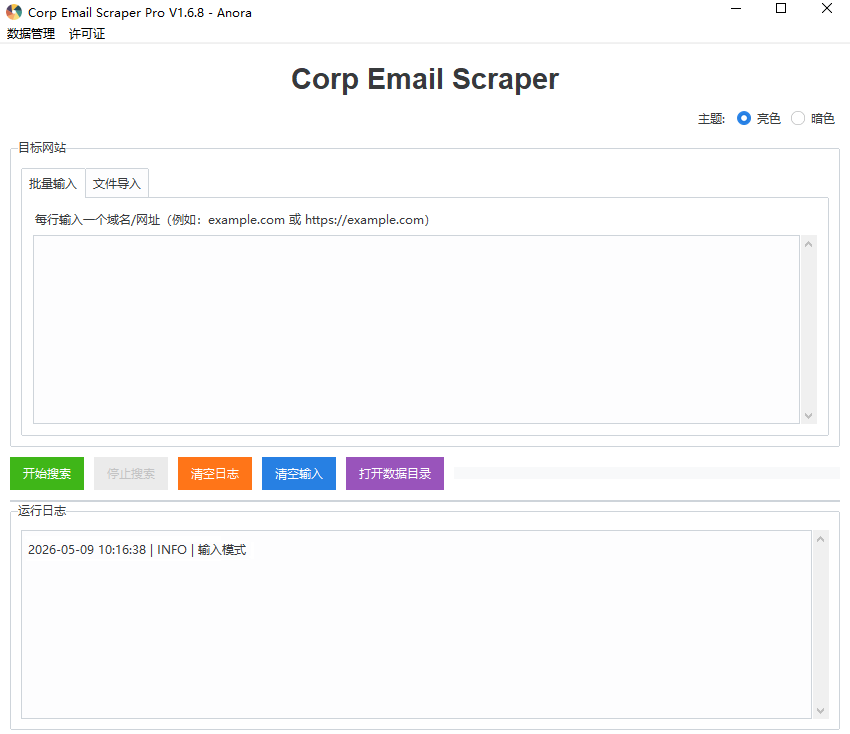850x734 pixels.
Task: Focus the domain list text area
Action: pos(416,329)
